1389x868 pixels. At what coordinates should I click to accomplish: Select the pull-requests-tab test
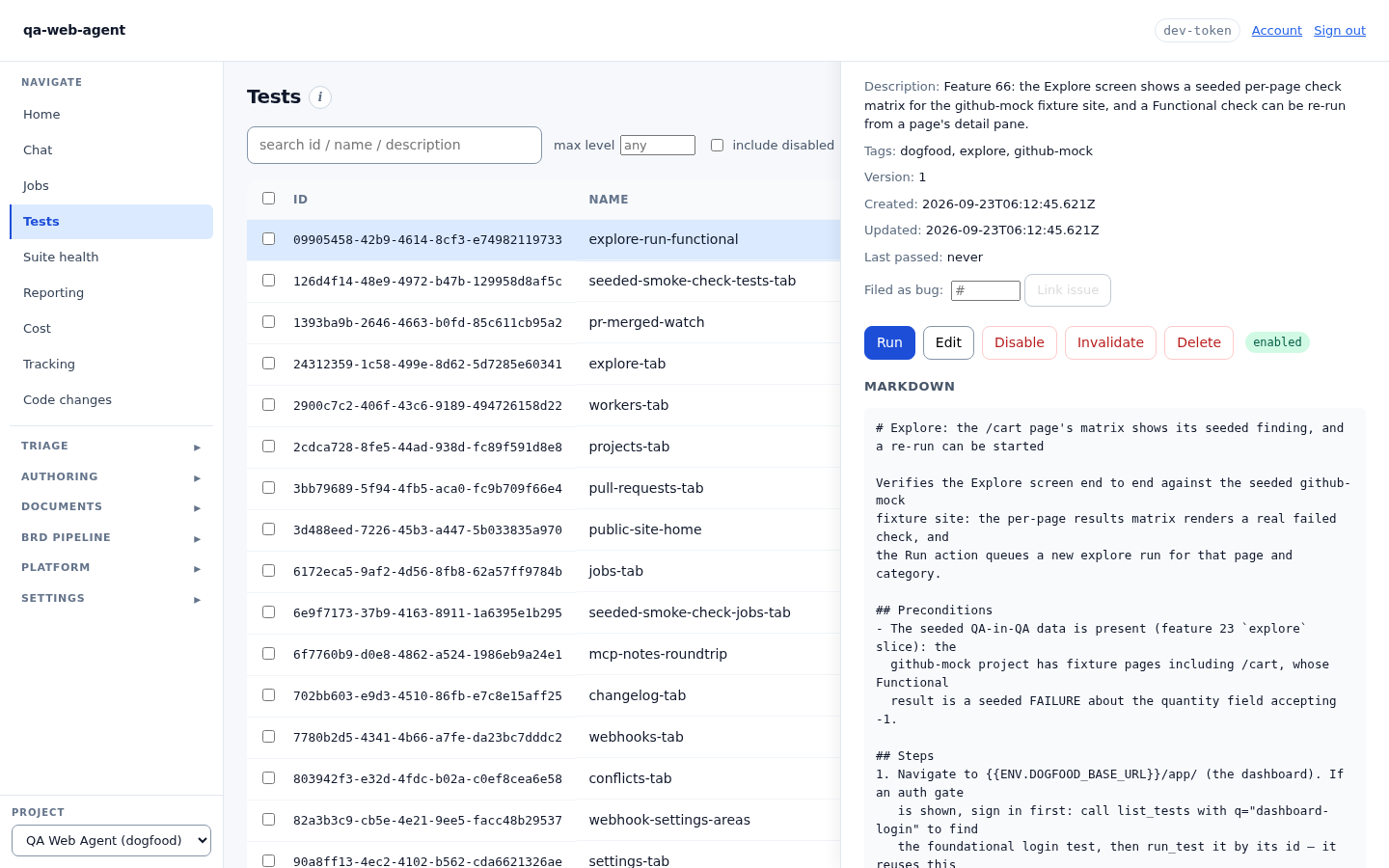[646, 488]
